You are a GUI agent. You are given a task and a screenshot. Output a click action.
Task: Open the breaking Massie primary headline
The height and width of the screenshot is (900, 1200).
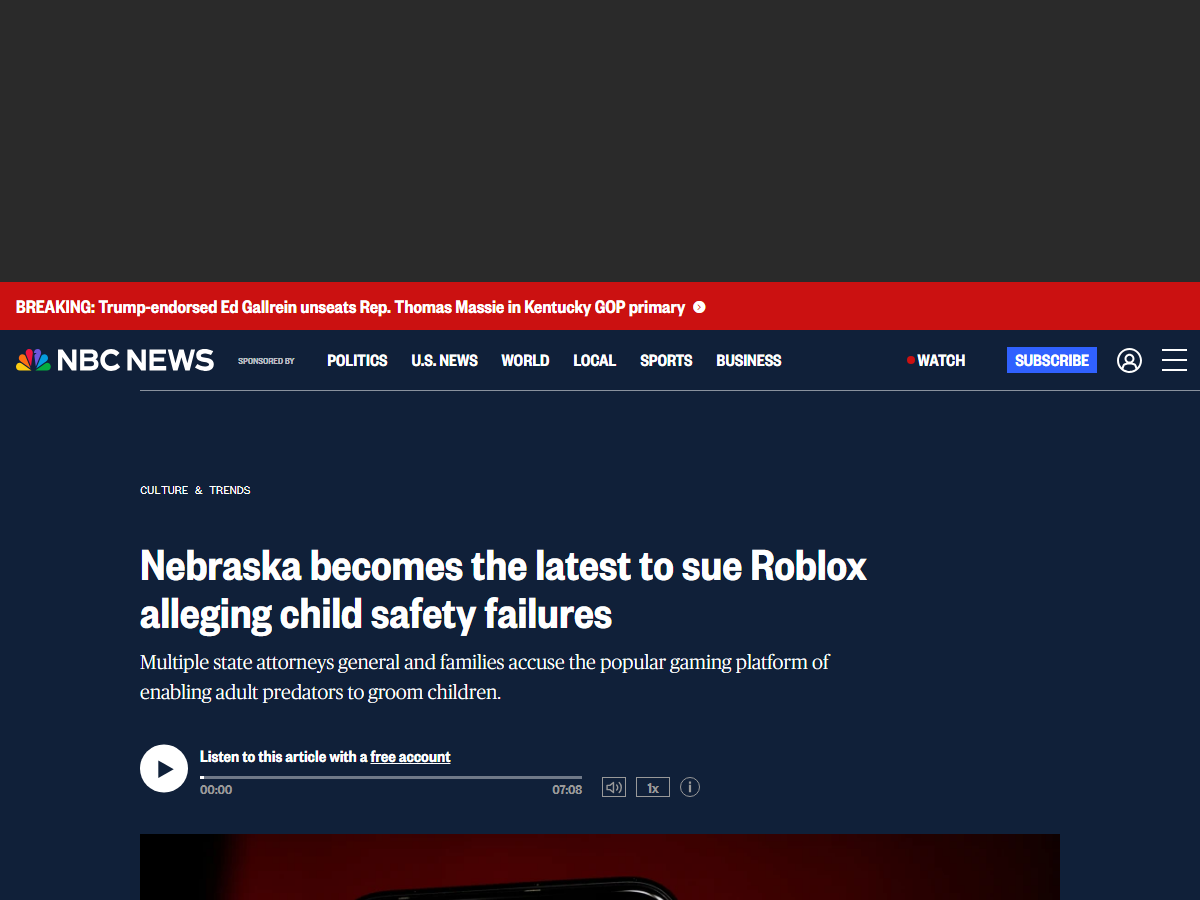tap(350, 307)
